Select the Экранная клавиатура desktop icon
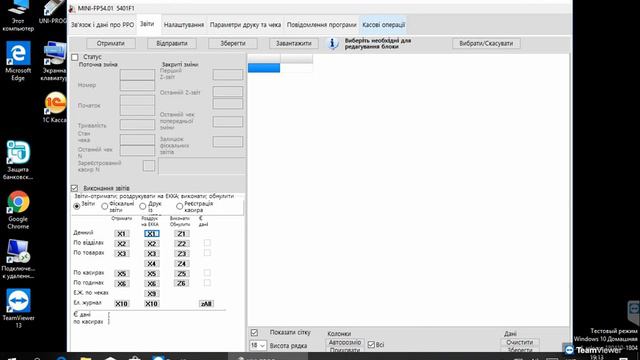640x360 pixels. pyautogui.click(x=55, y=61)
